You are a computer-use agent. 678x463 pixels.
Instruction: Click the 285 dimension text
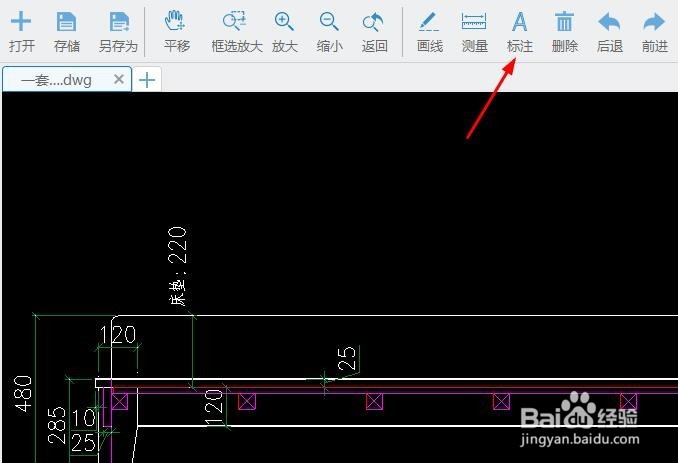[x=57, y=425]
